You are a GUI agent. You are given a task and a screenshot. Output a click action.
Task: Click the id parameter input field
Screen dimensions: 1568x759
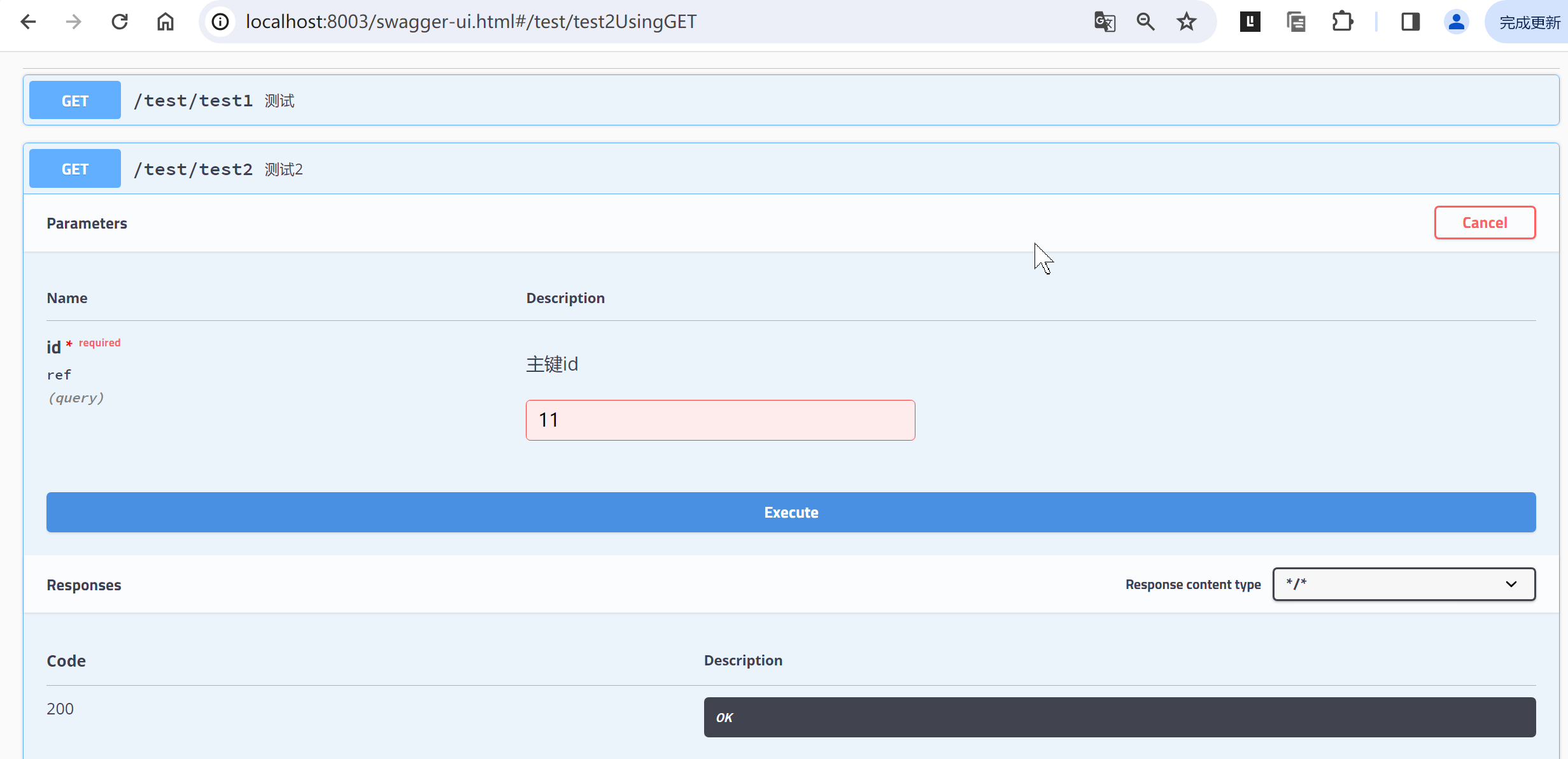pos(720,420)
